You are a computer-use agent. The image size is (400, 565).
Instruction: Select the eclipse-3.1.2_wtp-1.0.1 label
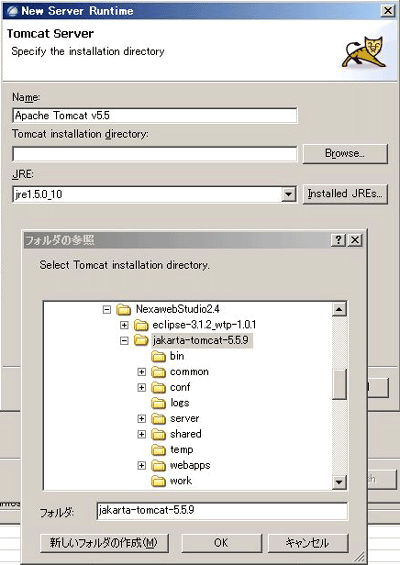coord(204,325)
